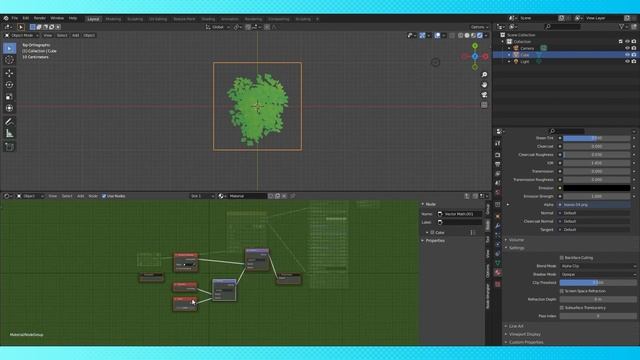Image resolution: width=640 pixels, height=360 pixels.
Task: Open the Render menu
Action: click(x=40, y=18)
